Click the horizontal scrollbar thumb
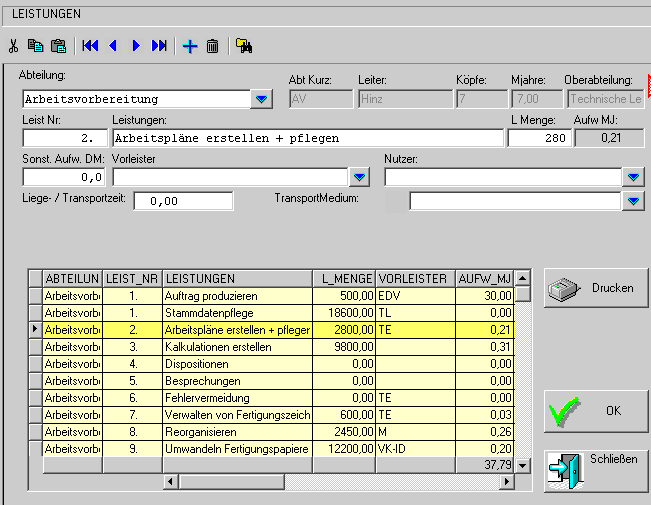The width and height of the screenshot is (651, 505). pyautogui.click(x=231, y=482)
